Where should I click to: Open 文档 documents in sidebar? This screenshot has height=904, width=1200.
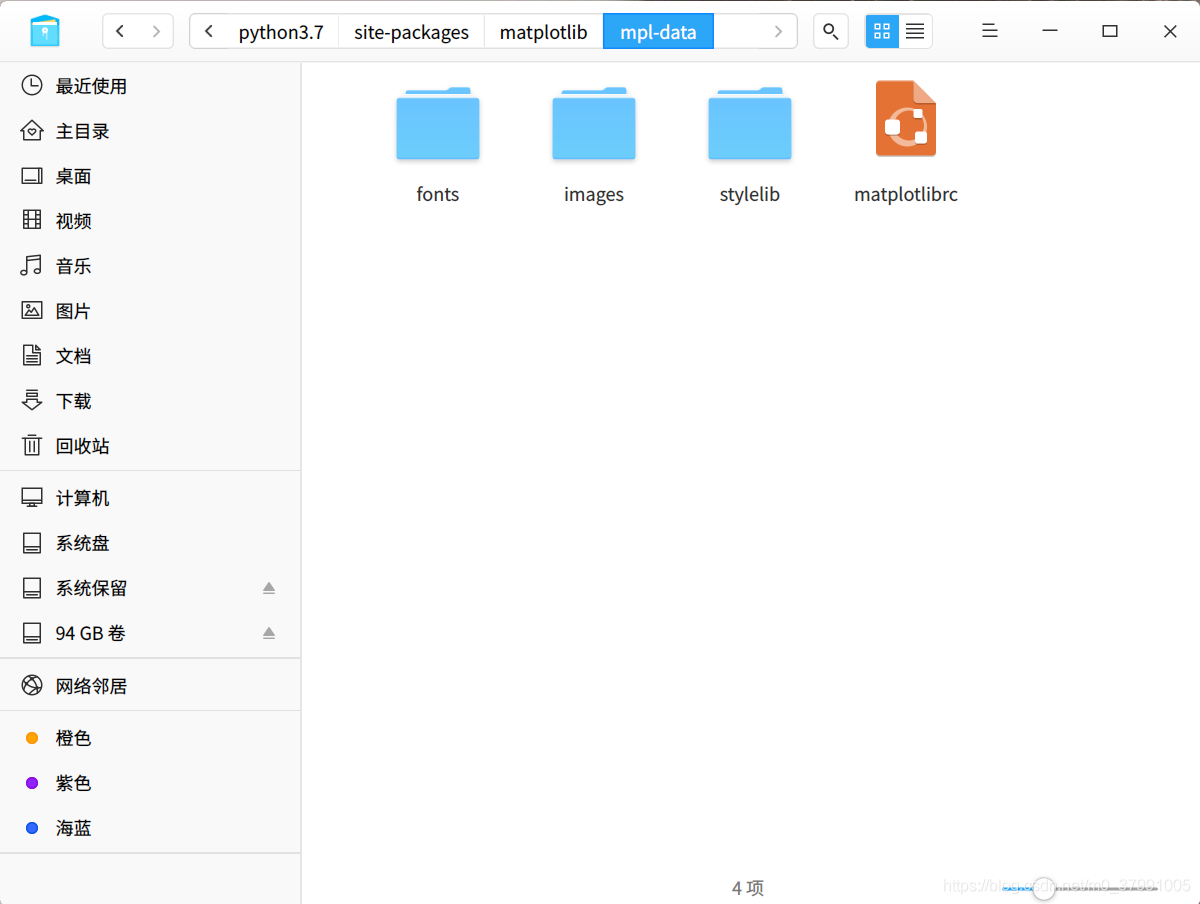coord(150,356)
